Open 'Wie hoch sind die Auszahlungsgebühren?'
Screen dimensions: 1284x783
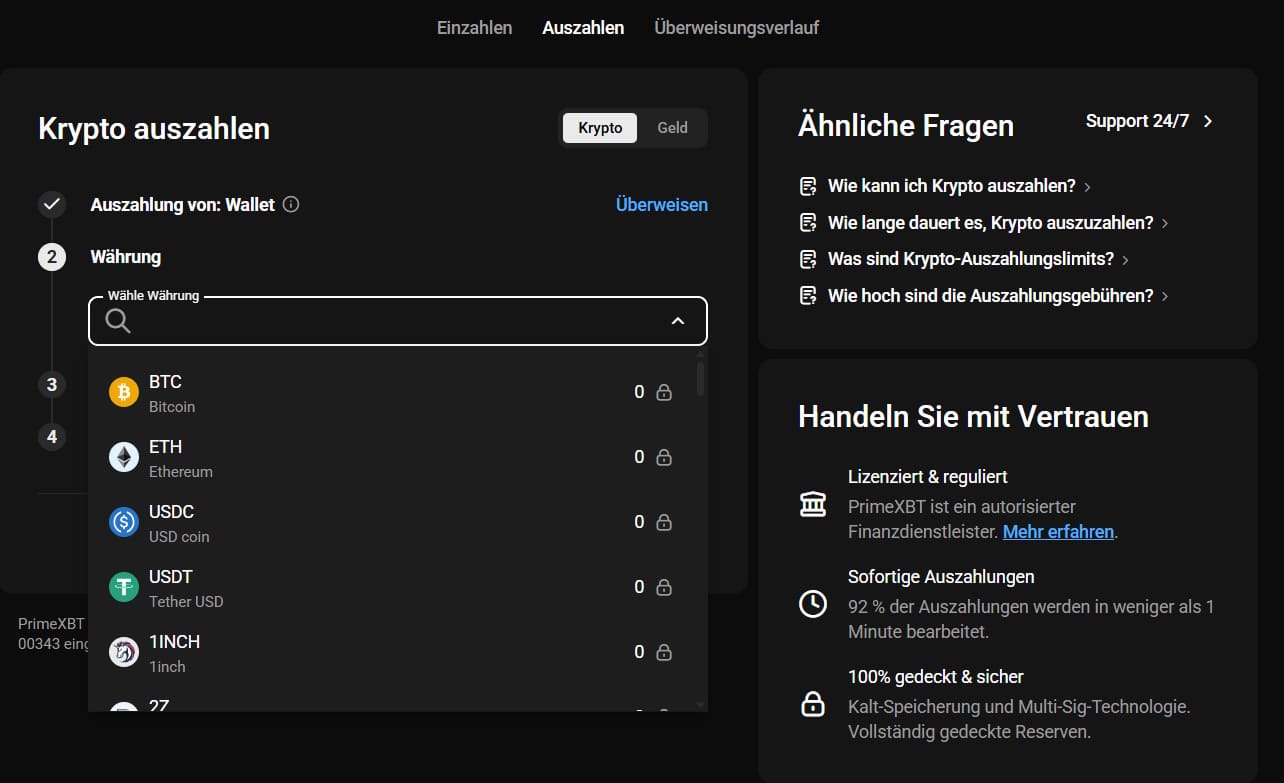pyautogui.click(x=990, y=296)
